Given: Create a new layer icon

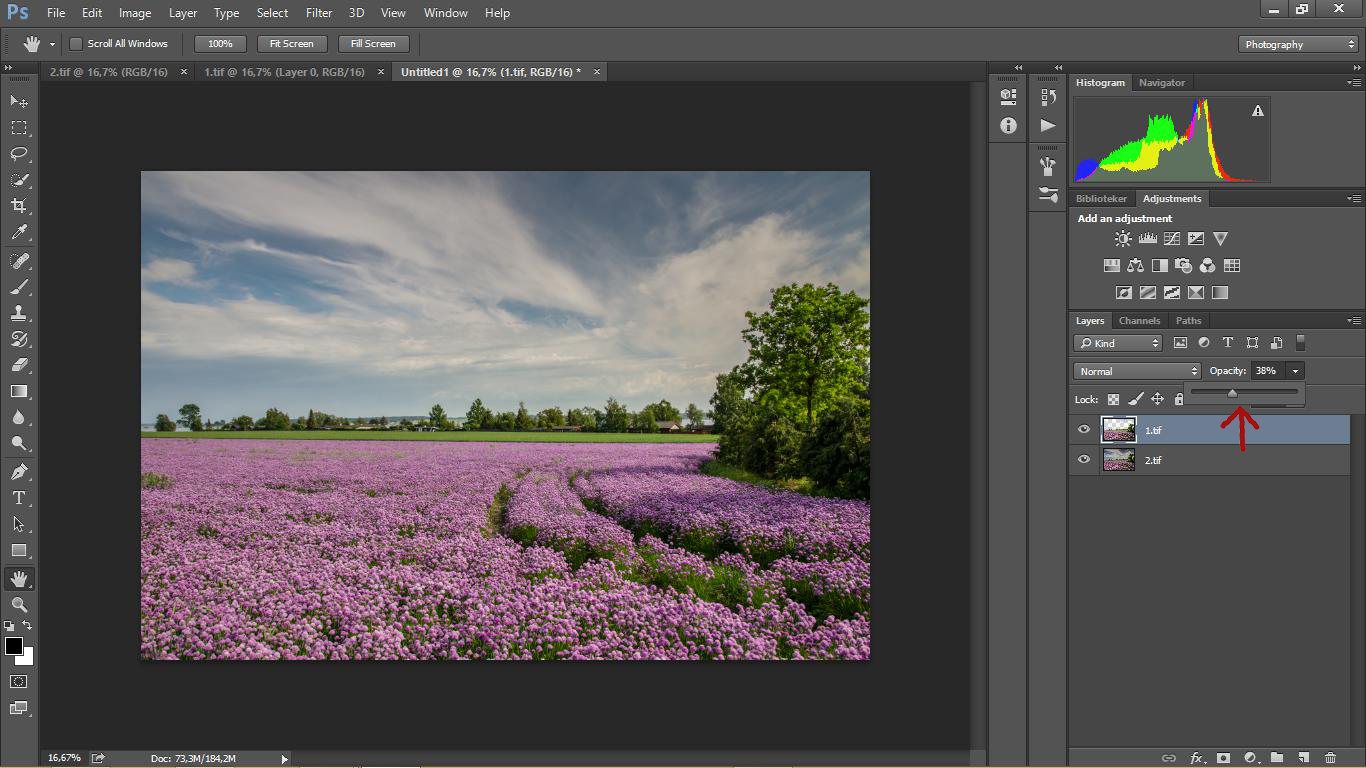Looking at the screenshot, I should coord(1303,758).
